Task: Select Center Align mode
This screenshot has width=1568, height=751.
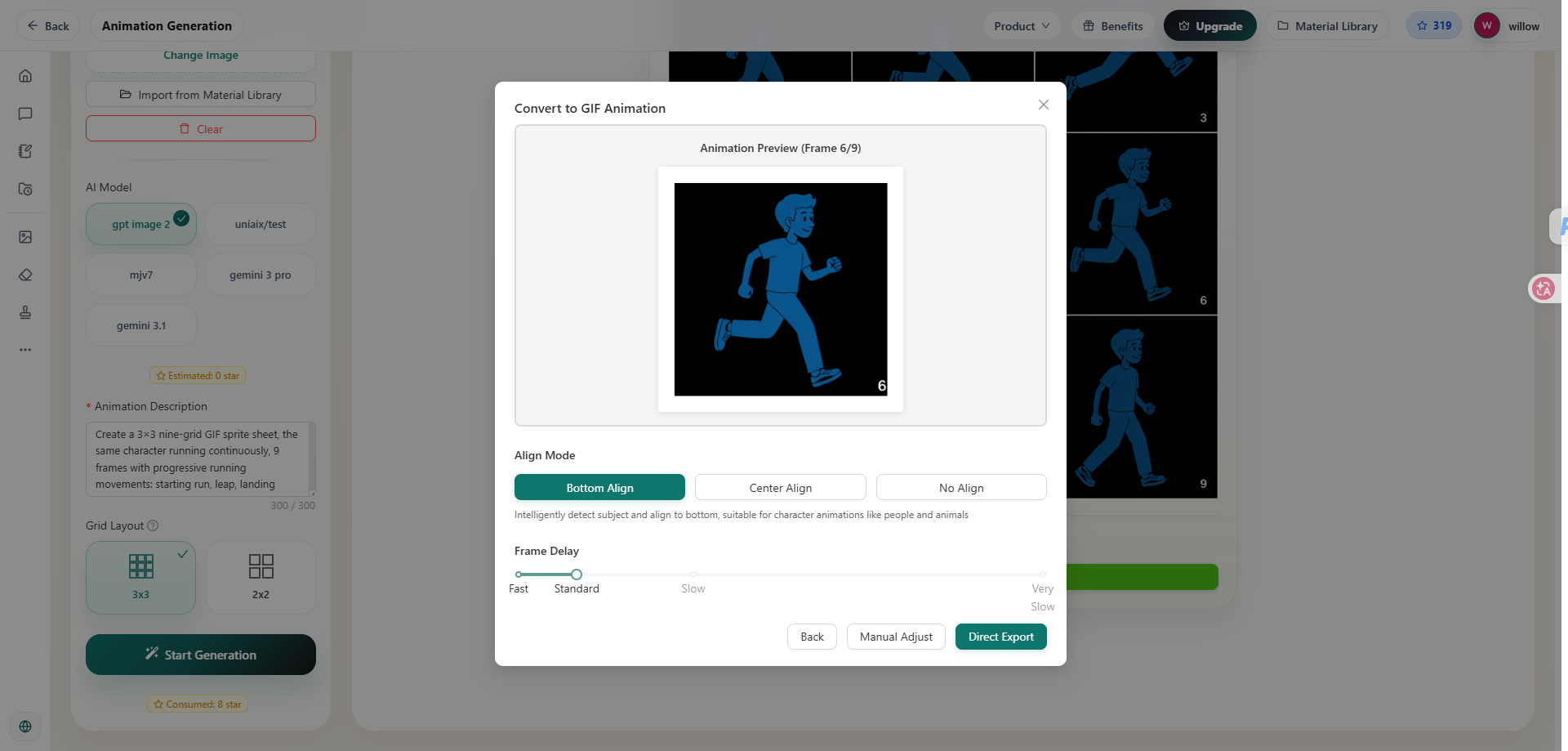Action: (x=781, y=487)
